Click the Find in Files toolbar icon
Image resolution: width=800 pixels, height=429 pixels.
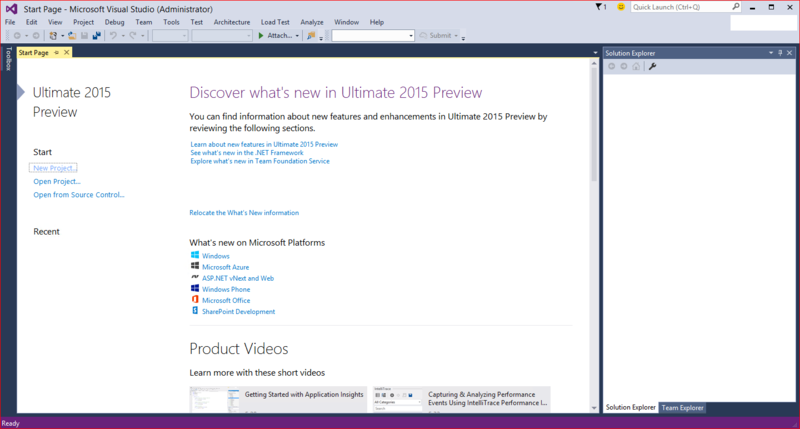click(310, 36)
